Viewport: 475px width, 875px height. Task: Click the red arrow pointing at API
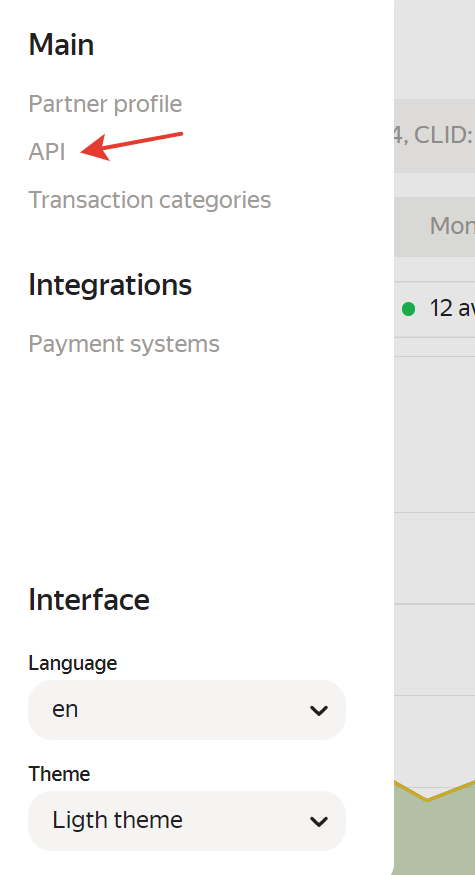point(132,146)
